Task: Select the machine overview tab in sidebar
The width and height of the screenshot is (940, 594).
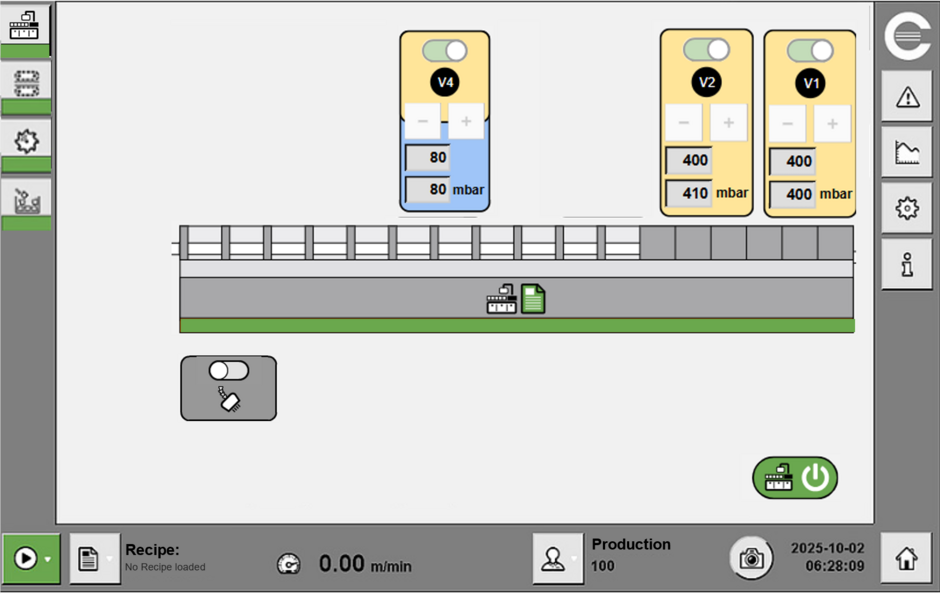Action: point(26,27)
